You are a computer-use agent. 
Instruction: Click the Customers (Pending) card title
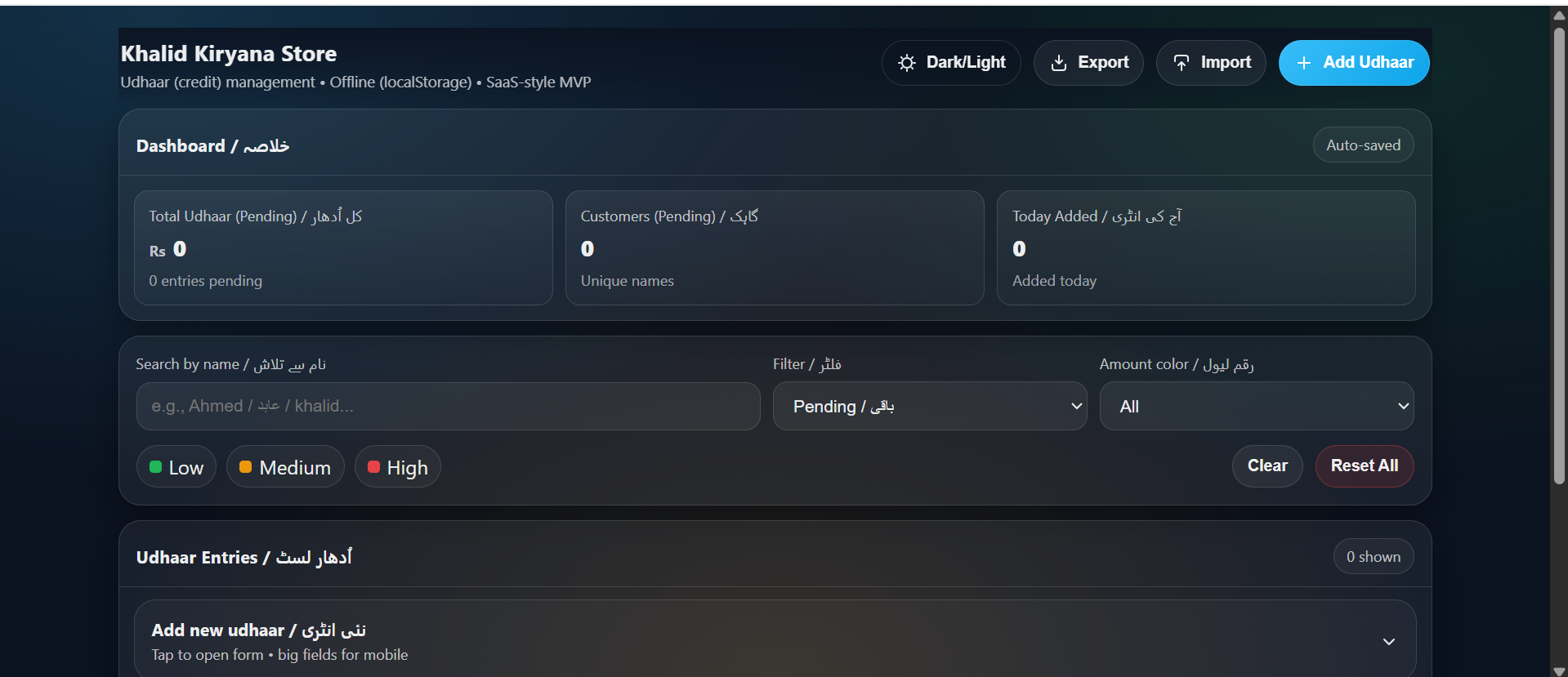coord(669,216)
